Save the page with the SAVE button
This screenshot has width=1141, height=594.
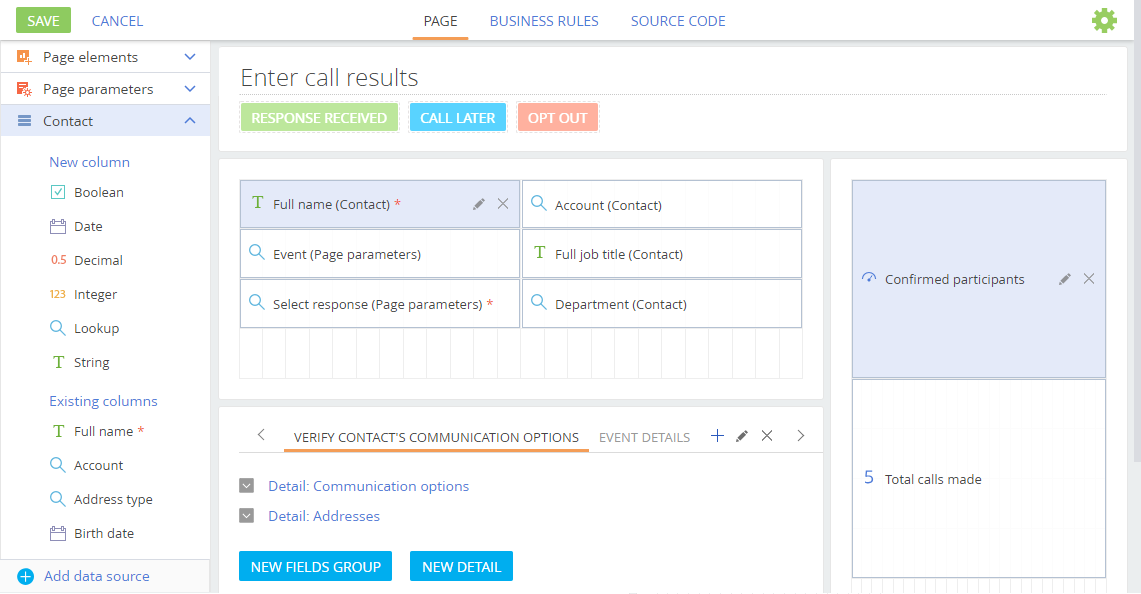click(x=42, y=20)
